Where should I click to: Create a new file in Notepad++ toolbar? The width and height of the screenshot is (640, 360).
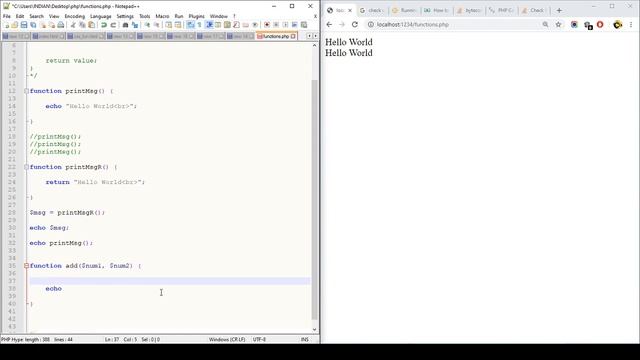(7, 25)
